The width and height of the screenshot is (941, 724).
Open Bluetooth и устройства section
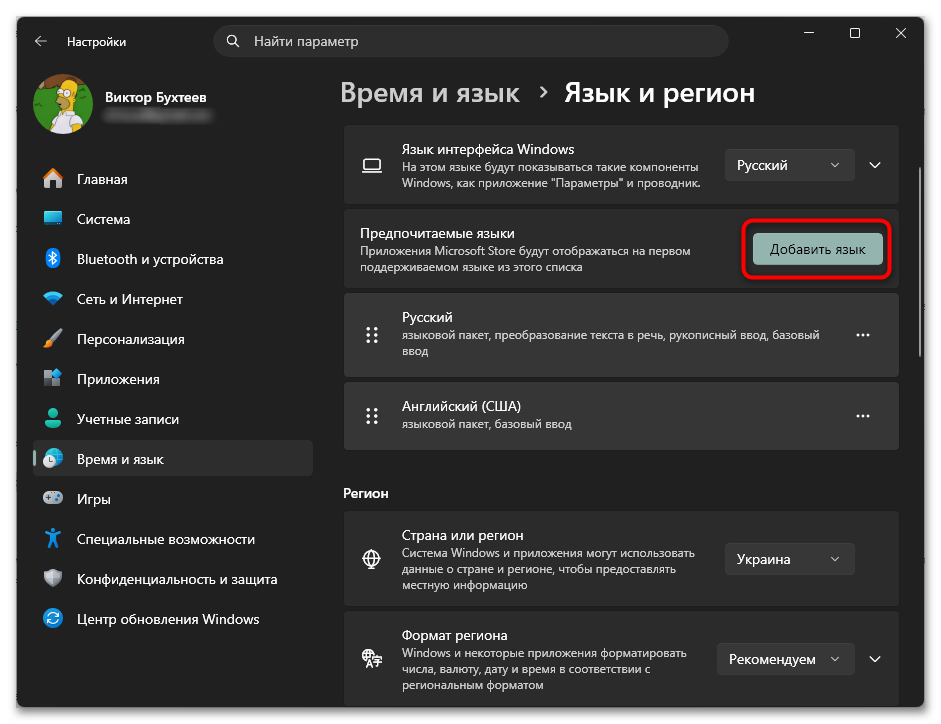[173, 259]
